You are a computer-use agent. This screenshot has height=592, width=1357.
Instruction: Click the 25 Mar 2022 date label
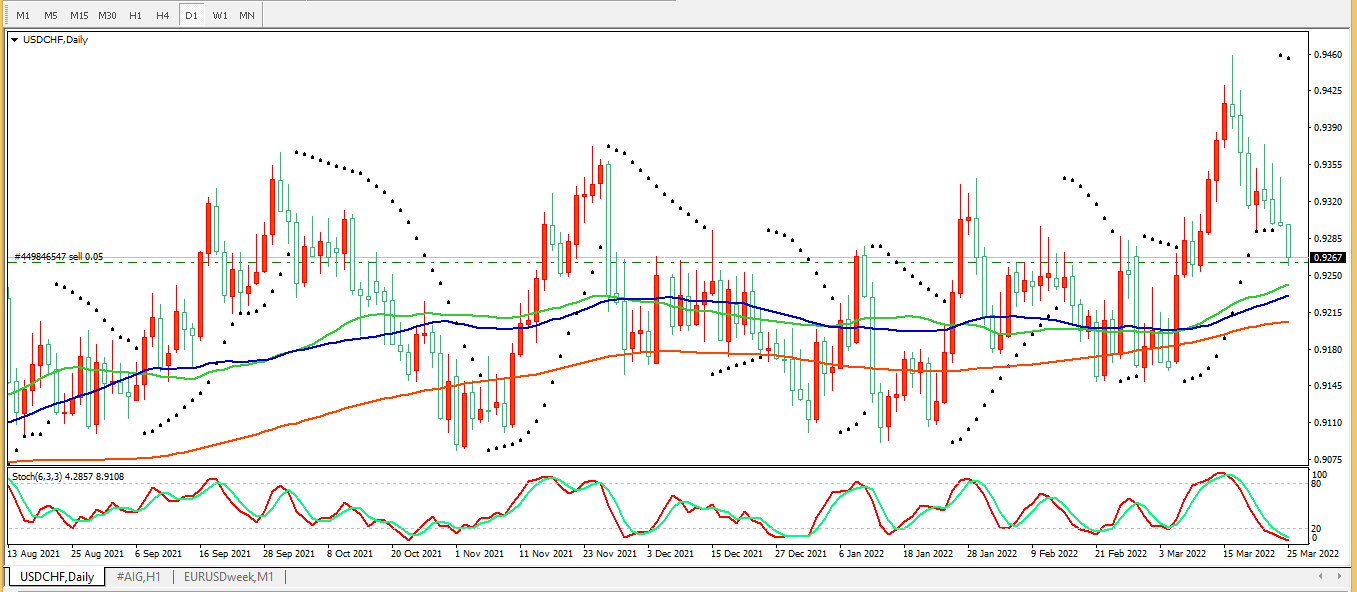click(1312, 552)
